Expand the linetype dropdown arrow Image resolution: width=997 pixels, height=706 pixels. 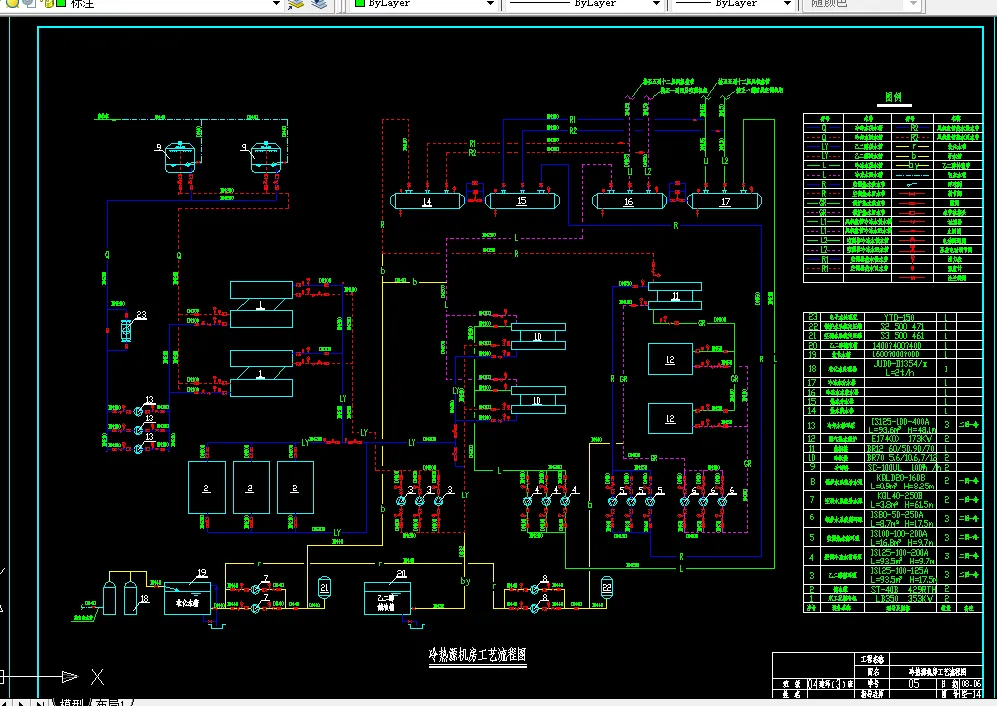tap(657, 4)
